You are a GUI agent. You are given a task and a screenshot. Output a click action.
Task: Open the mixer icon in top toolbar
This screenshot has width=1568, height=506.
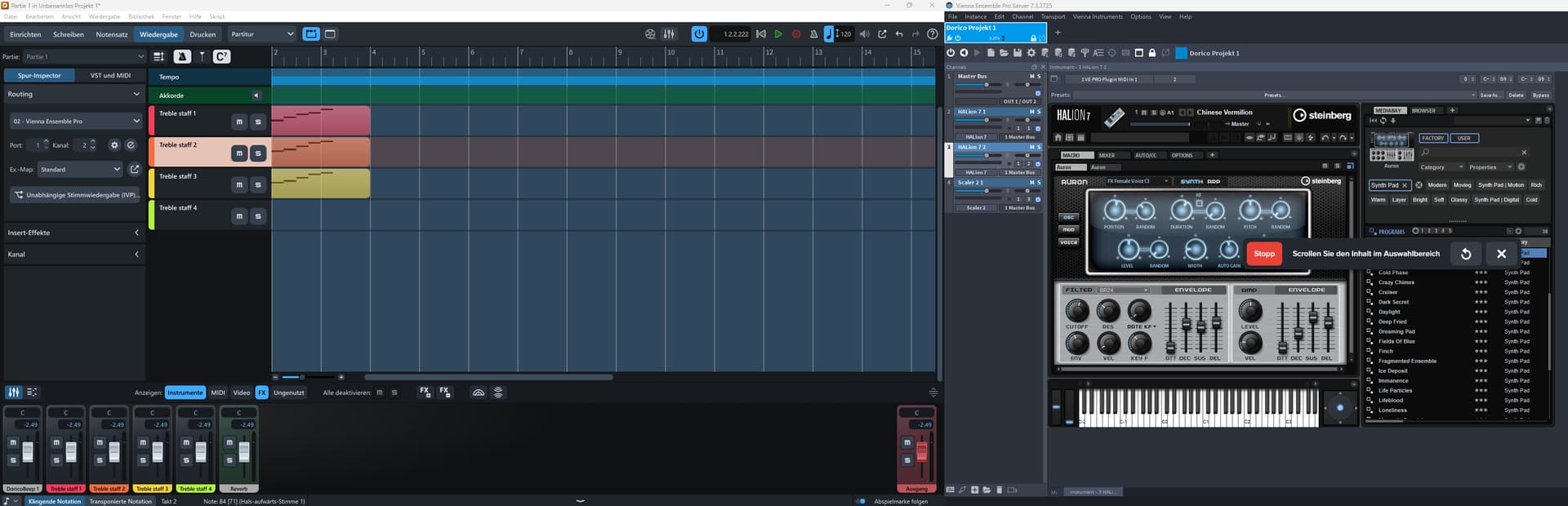tap(669, 34)
